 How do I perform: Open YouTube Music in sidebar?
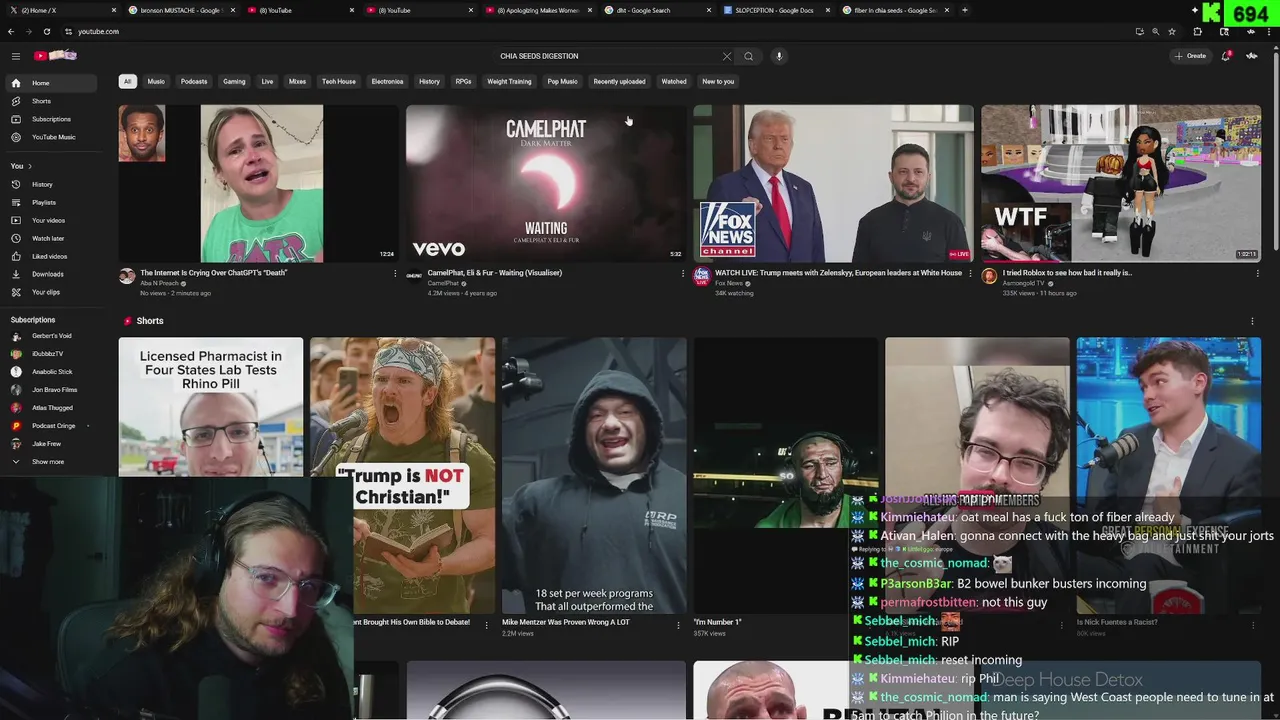pos(53,137)
